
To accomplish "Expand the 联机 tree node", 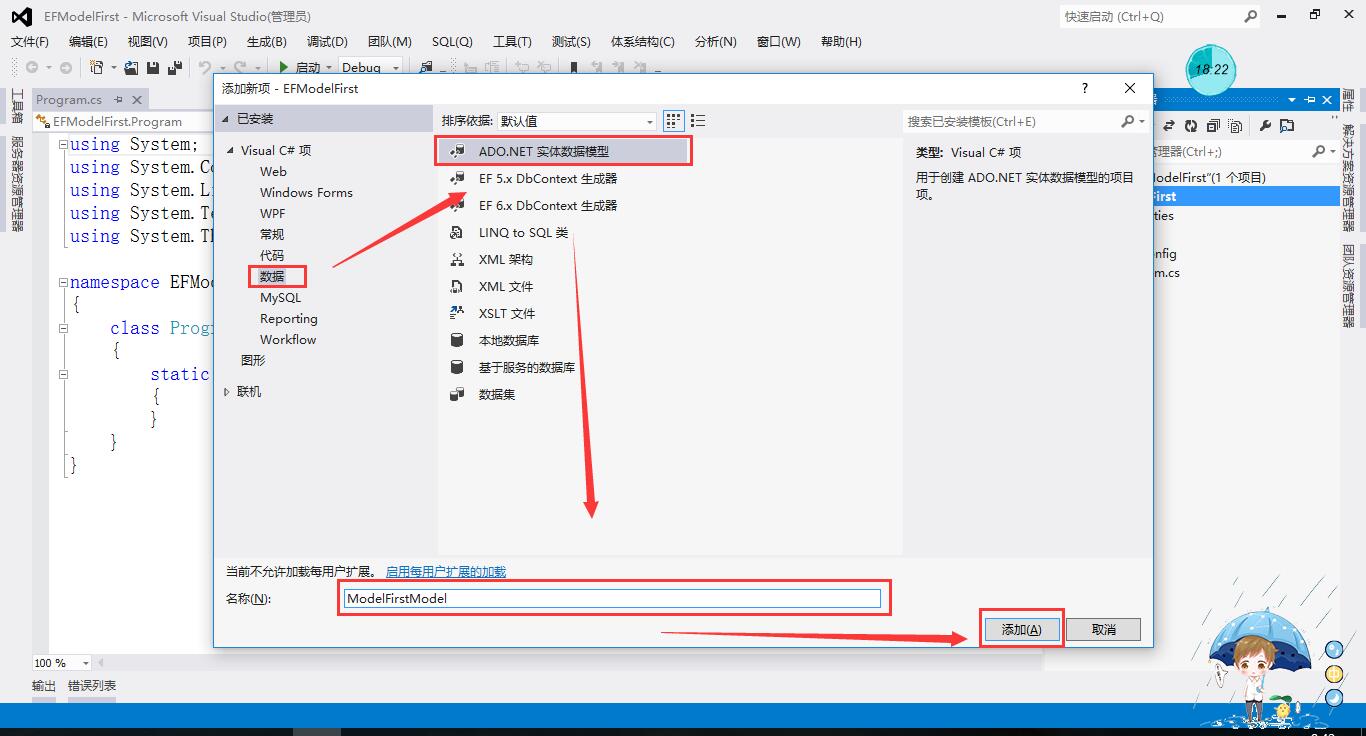I will click(x=227, y=392).
